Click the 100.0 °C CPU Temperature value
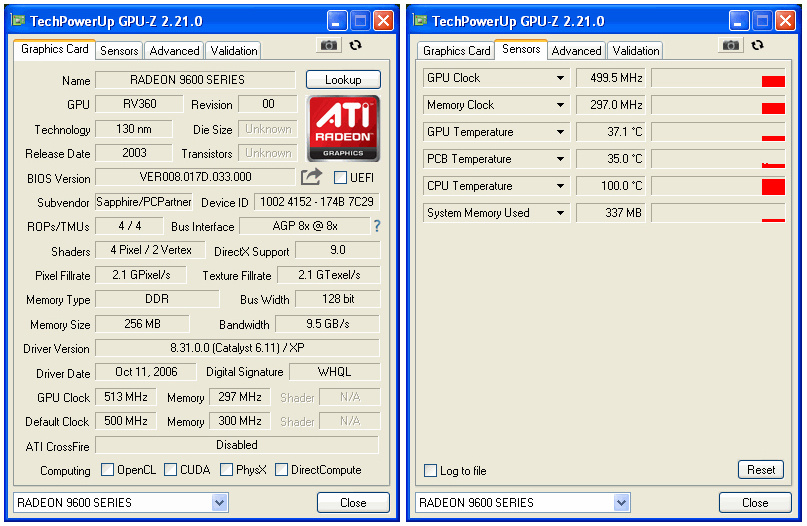This screenshot has width=807, height=526. click(x=611, y=186)
